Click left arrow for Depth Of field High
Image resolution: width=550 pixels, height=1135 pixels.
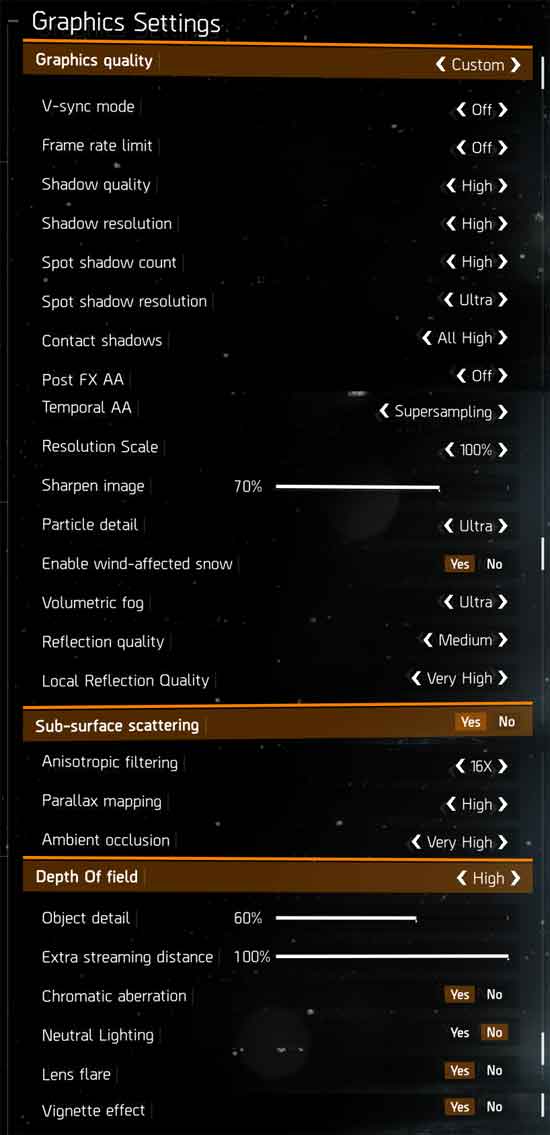coord(462,878)
